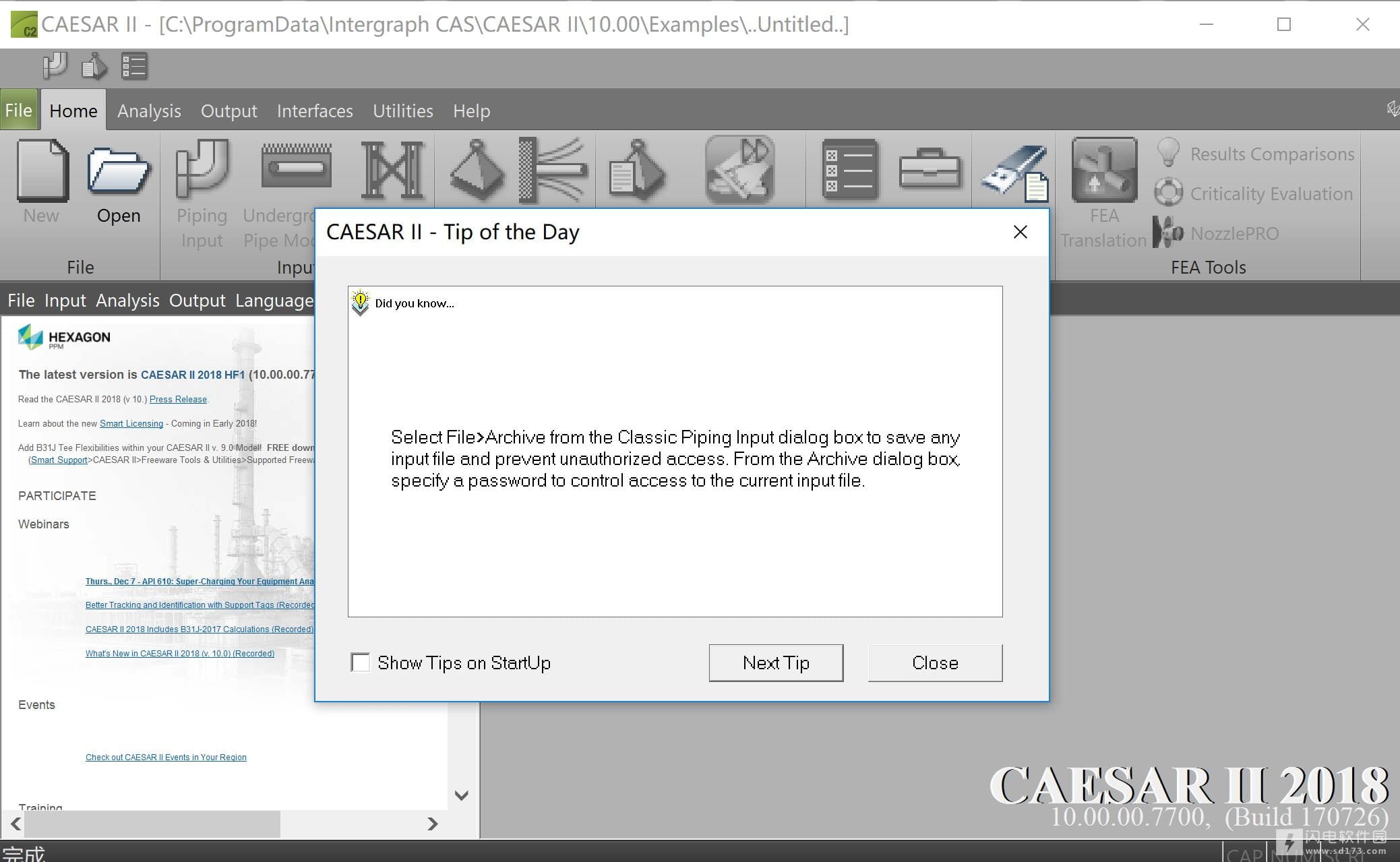Launch the Underground Pipe Modeler
This screenshot has height=862, width=1400.
tap(297, 168)
